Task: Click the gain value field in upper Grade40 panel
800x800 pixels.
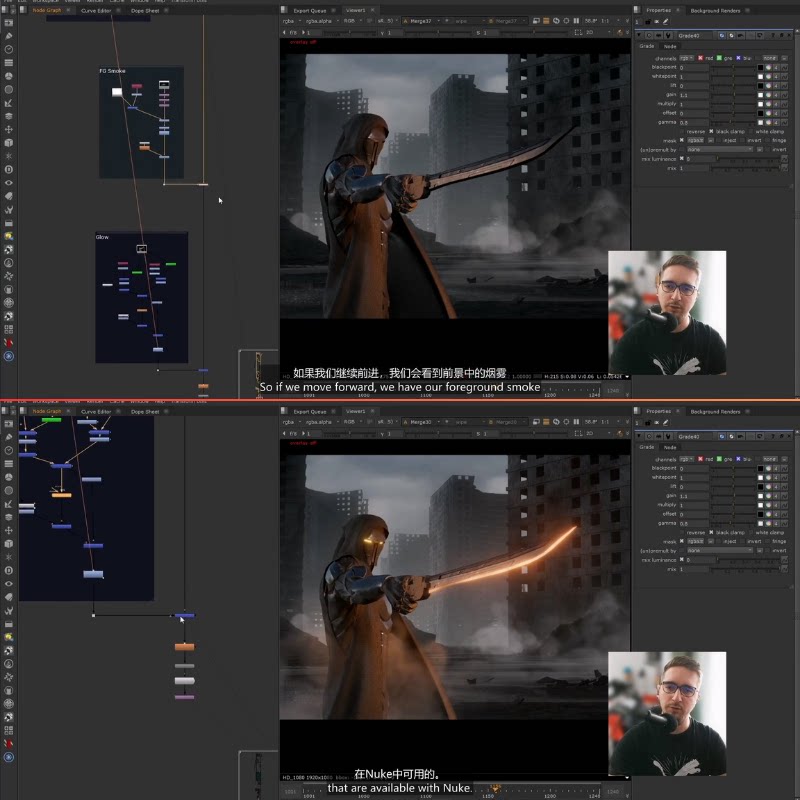Action: (x=694, y=95)
